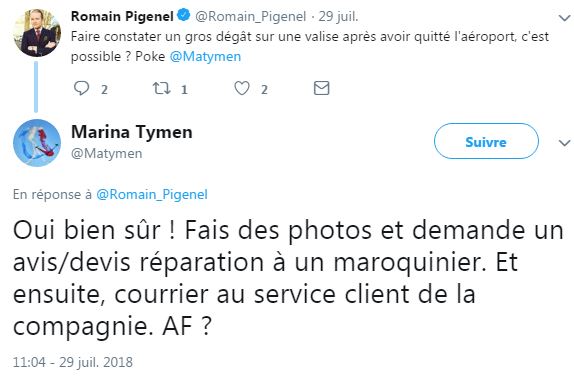The height and width of the screenshot is (377, 574).
Task: Click @Romain_Pigenel link after En réponse à
Action: click(152, 194)
